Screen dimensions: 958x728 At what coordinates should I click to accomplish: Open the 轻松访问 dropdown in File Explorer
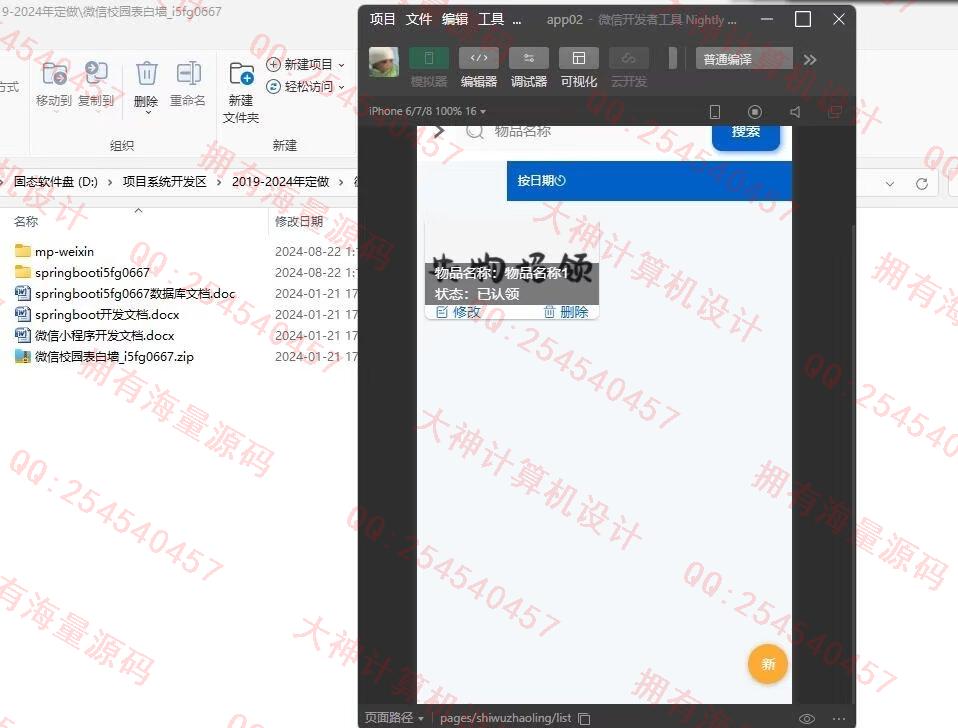[x=305, y=87]
